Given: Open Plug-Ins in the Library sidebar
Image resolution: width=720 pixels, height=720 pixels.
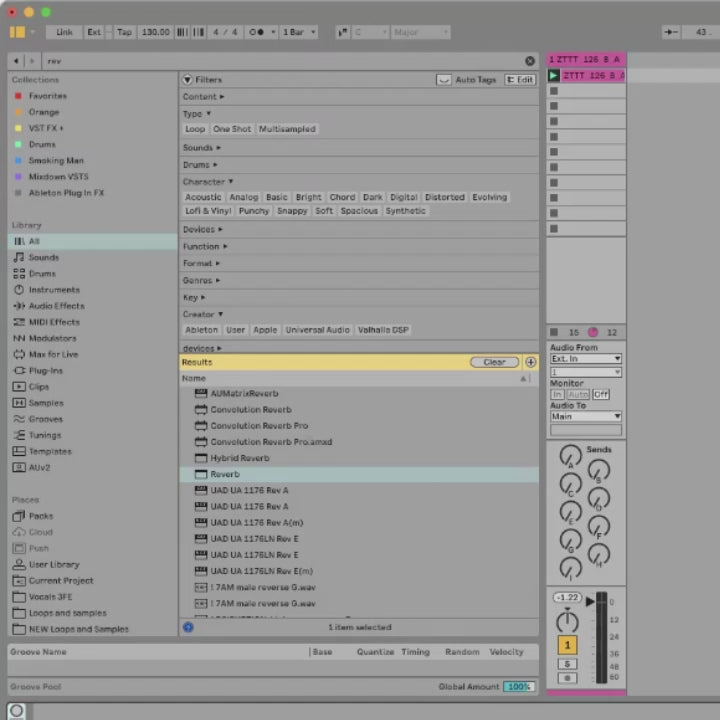Looking at the screenshot, I should coord(45,370).
